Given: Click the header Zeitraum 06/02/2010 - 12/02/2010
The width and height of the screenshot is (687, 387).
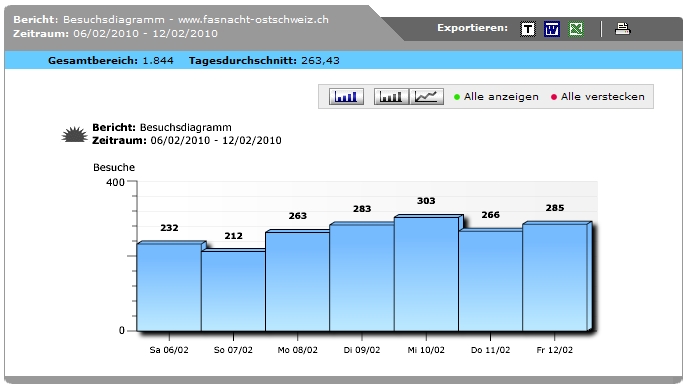Looking at the screenshot, I should point(115,34).
